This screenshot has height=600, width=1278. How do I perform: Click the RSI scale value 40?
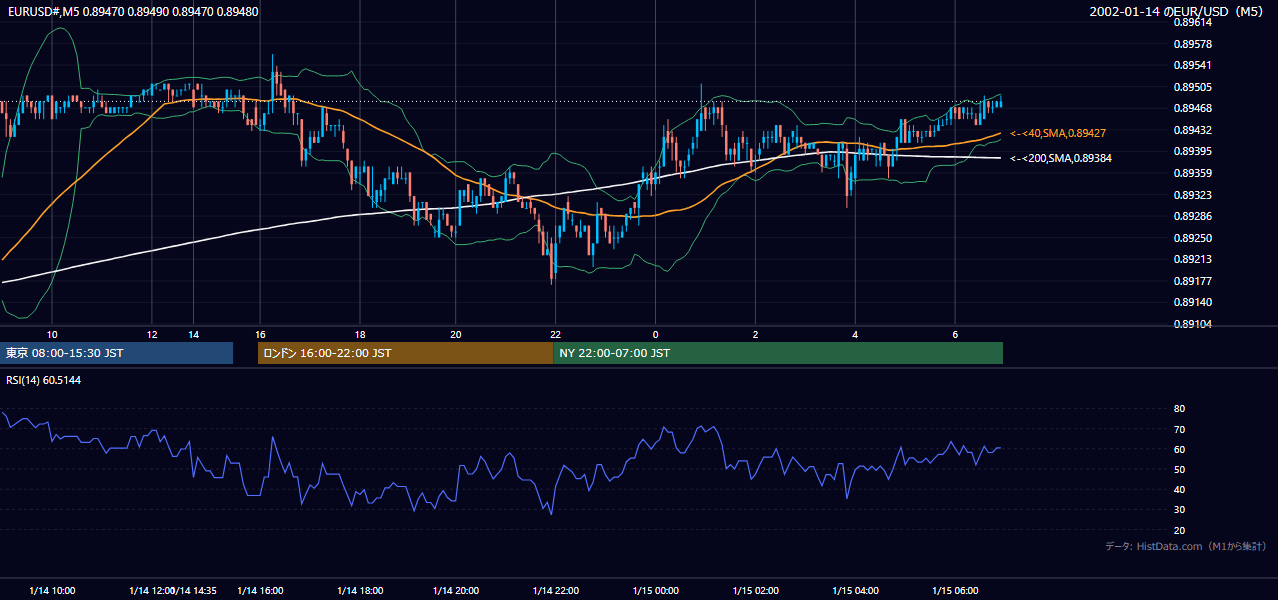point(1179,489)
